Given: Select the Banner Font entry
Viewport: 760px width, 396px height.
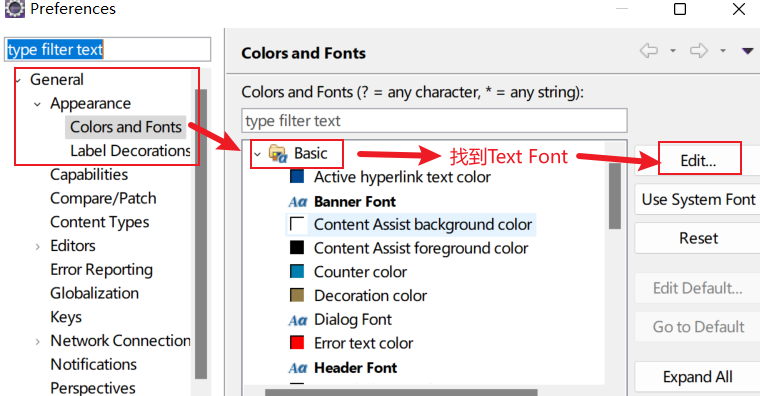Looking at the screenshot, I should [355, 202].
